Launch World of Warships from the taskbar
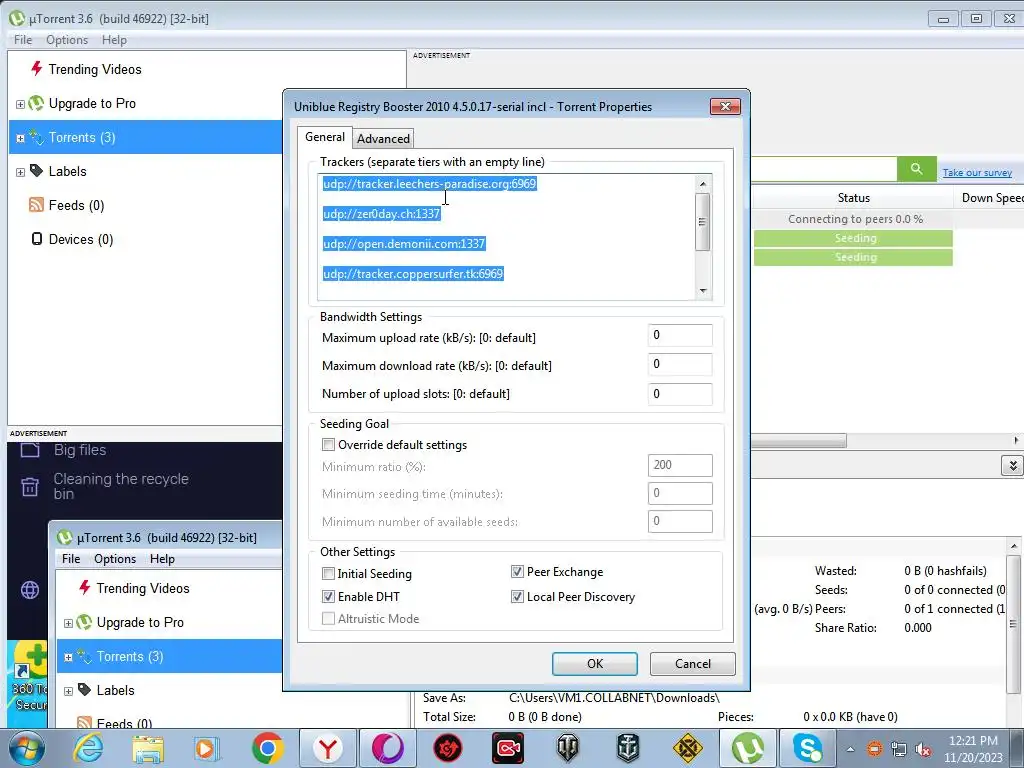Image resolution: width=1024 pixels, height=768 pixels. pyautogui.click(x=628, y=748)
